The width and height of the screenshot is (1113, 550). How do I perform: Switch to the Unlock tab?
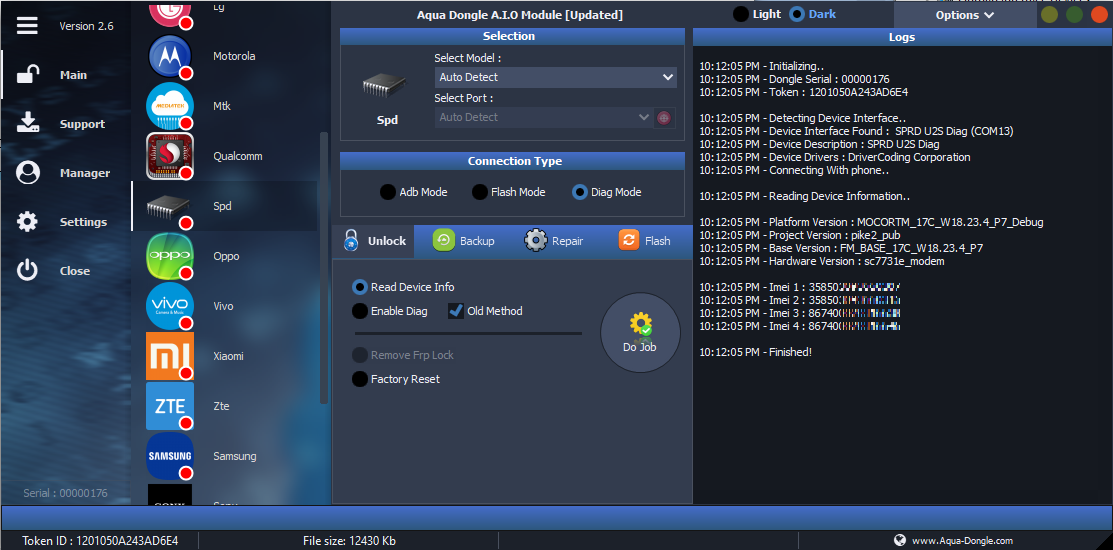click(374, 241)
